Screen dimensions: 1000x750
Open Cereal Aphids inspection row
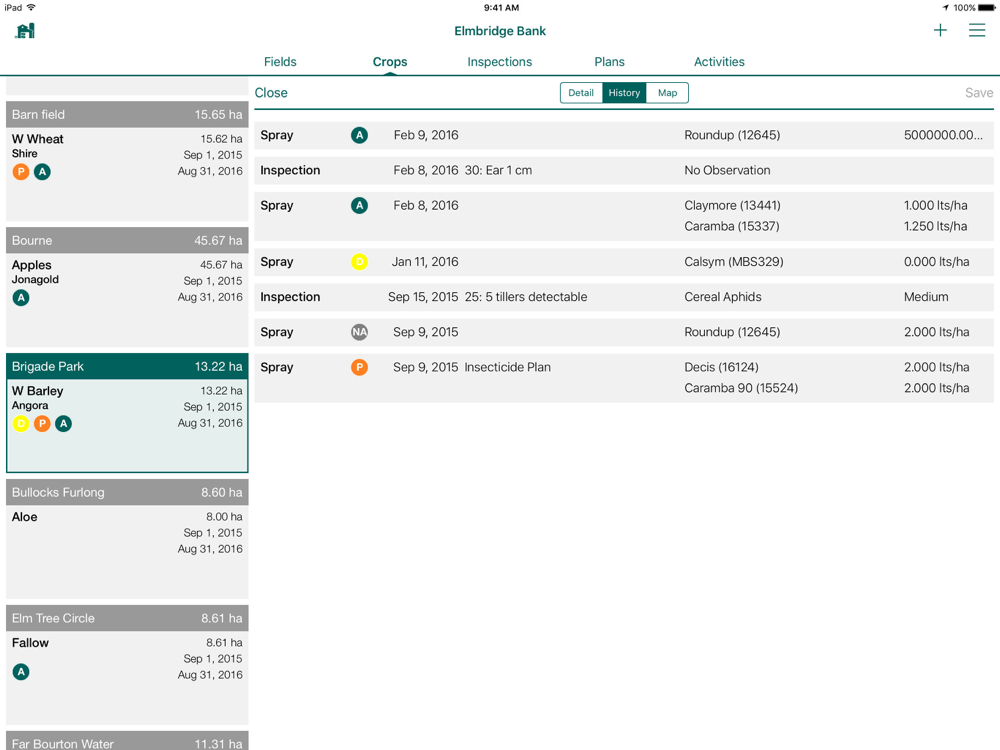click(x=624, y=297)
